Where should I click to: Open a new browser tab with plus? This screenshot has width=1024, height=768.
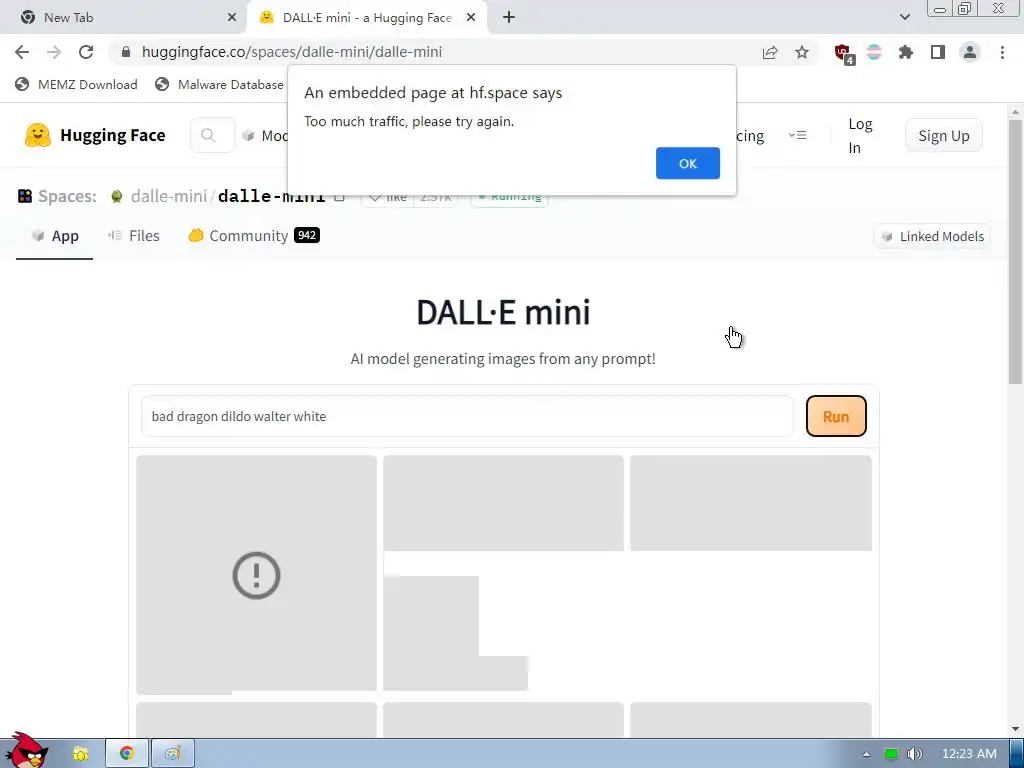tap(509, 18)
